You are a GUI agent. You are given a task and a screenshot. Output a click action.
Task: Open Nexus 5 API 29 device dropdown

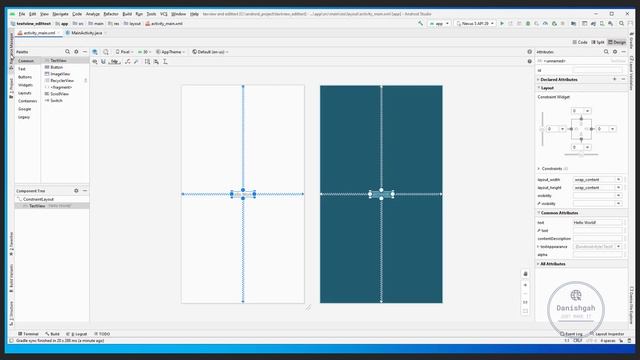tap(475, 24)
